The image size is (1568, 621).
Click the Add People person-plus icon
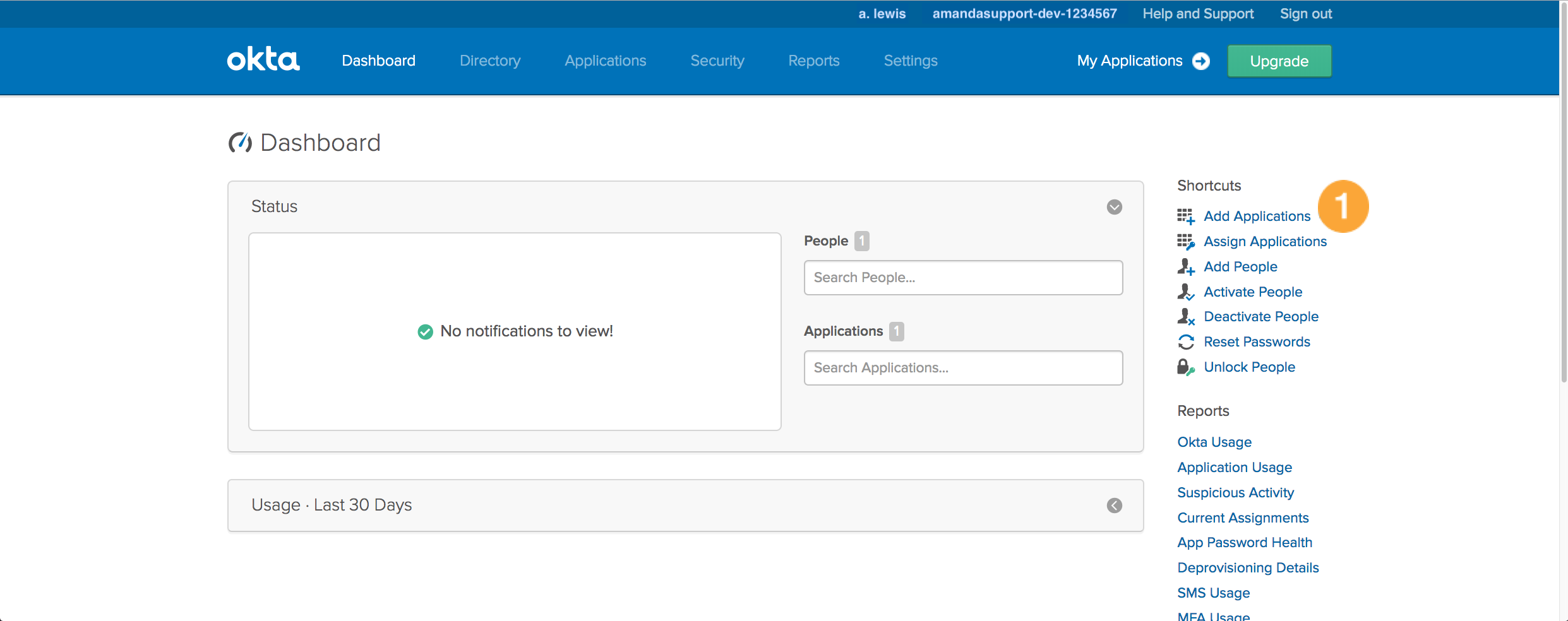pos(1185,267)
